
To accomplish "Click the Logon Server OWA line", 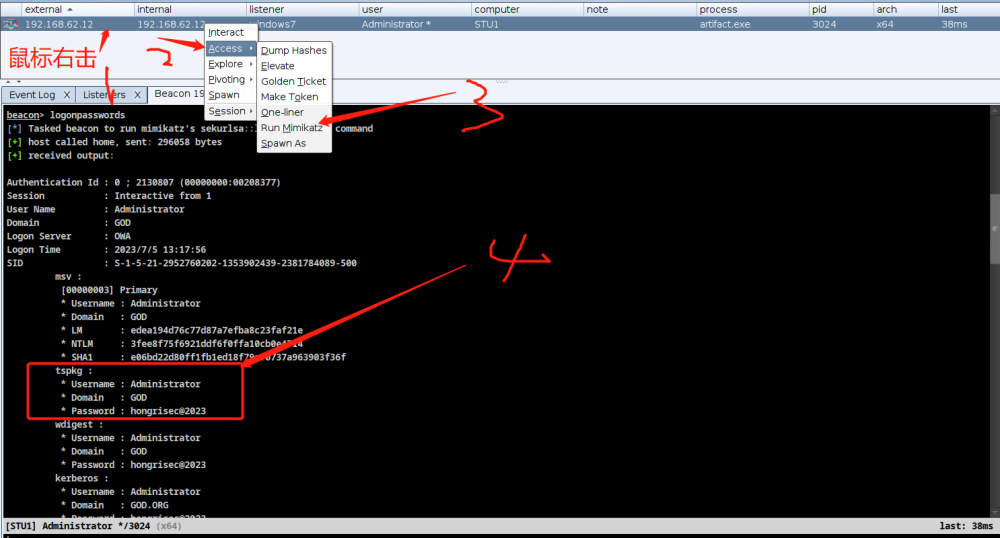I will click(x=68, y=236).
